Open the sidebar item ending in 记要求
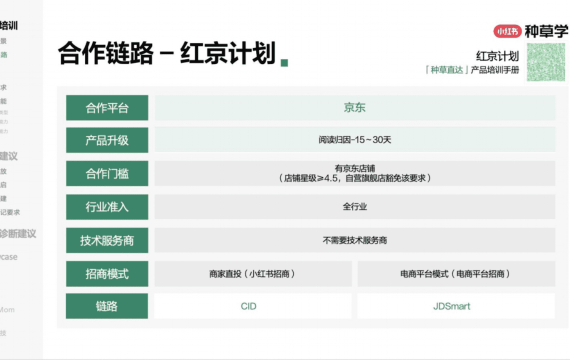Screen dimensions: 570x360 click(x=10, y=212)
